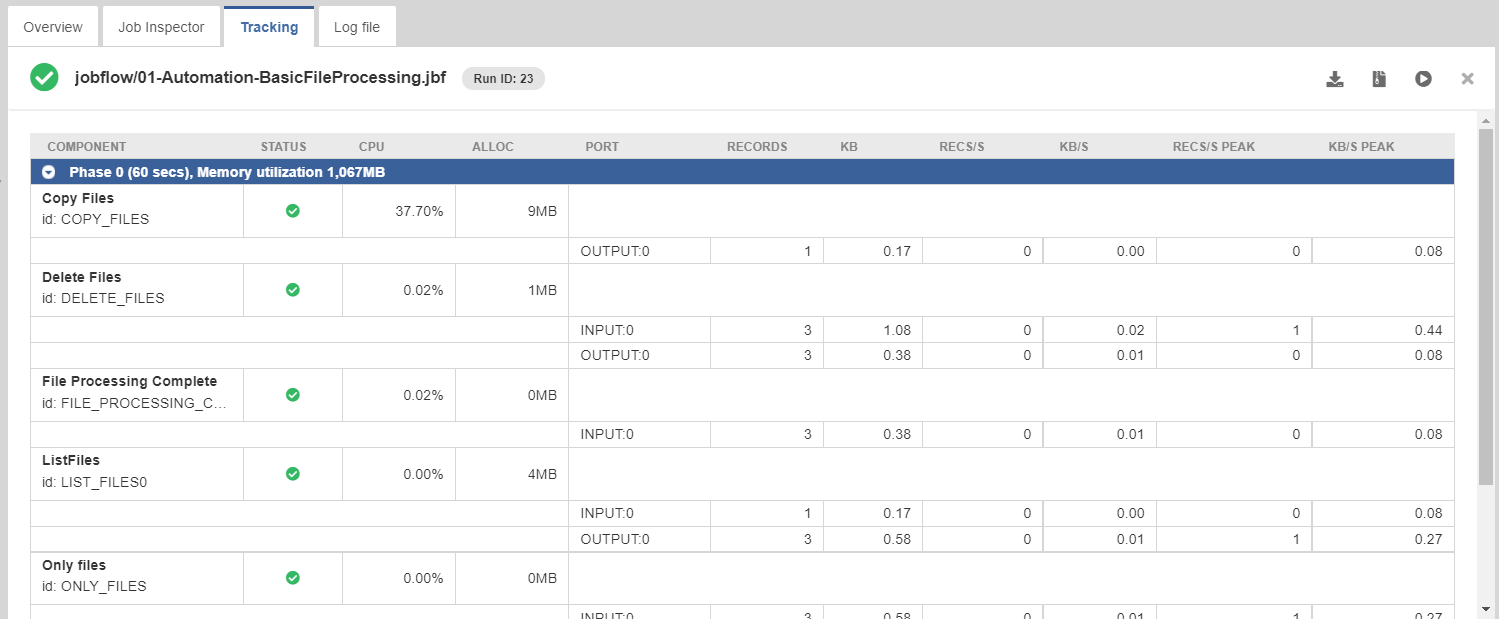Viewport: 1499px width, 619px height.
Task: Click the jobflow file name title
Action: (x=260, y=79)
